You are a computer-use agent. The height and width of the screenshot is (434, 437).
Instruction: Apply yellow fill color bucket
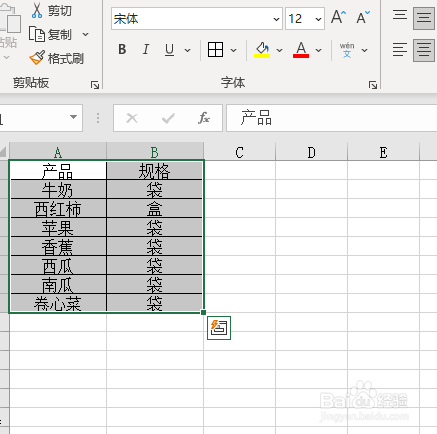click(262, 50)
